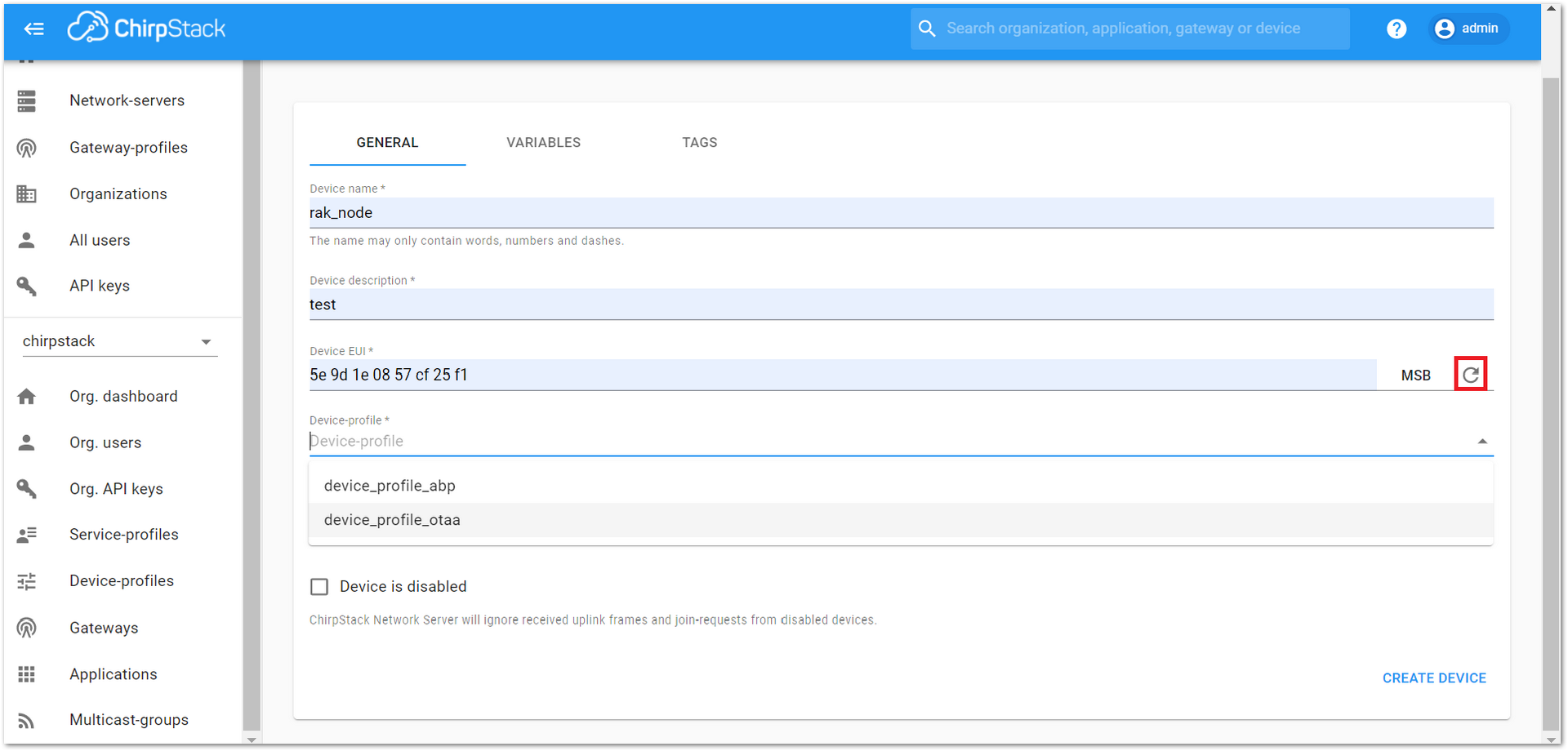
Task: Click the Organizations building icon
Action: click(x=27, y=194)
